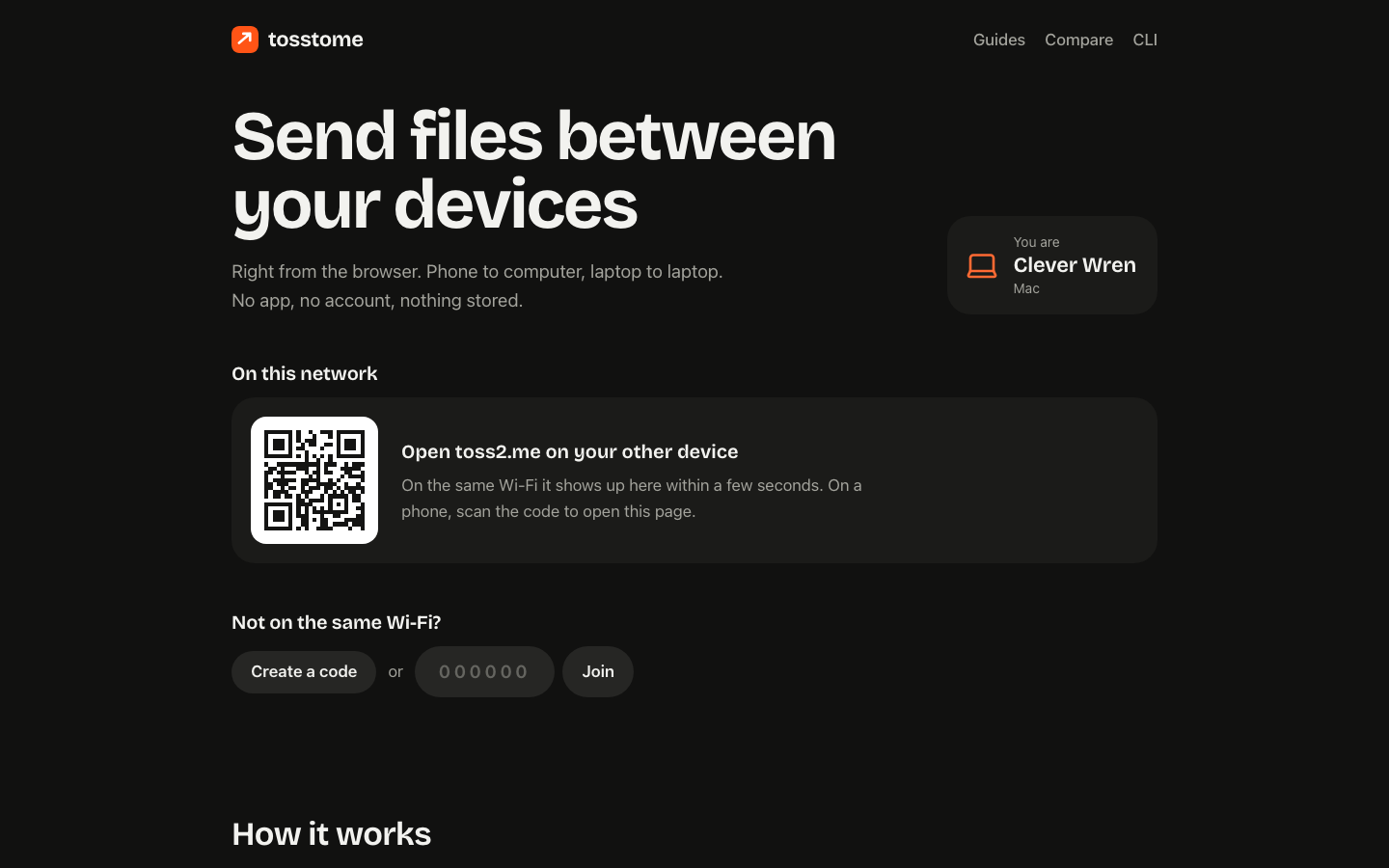Open the CLI navigation link
The height and width of the screenshot is (868, 1389).
(x=1145, y=40)
